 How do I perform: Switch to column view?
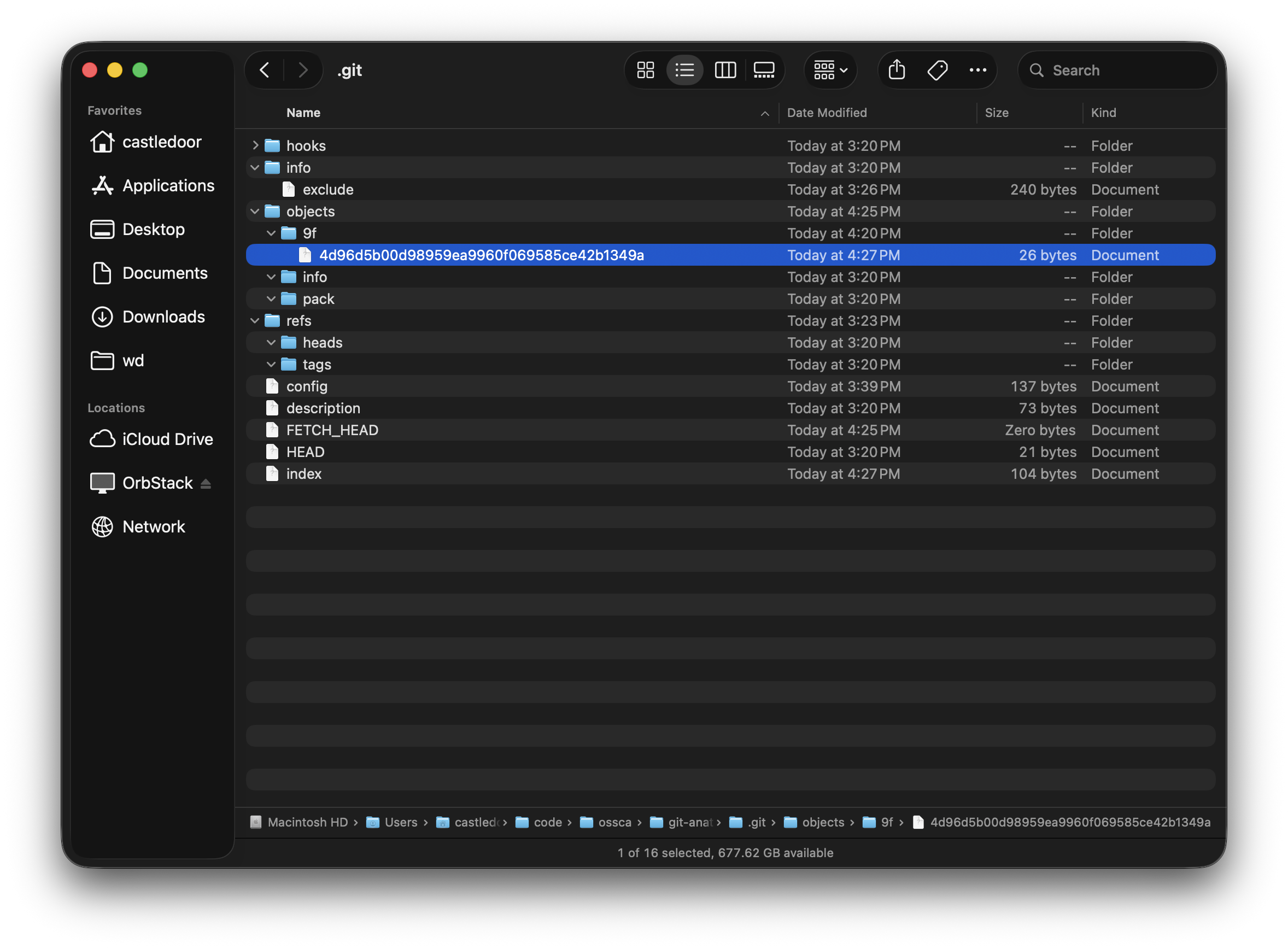click(x=725, y=70)
